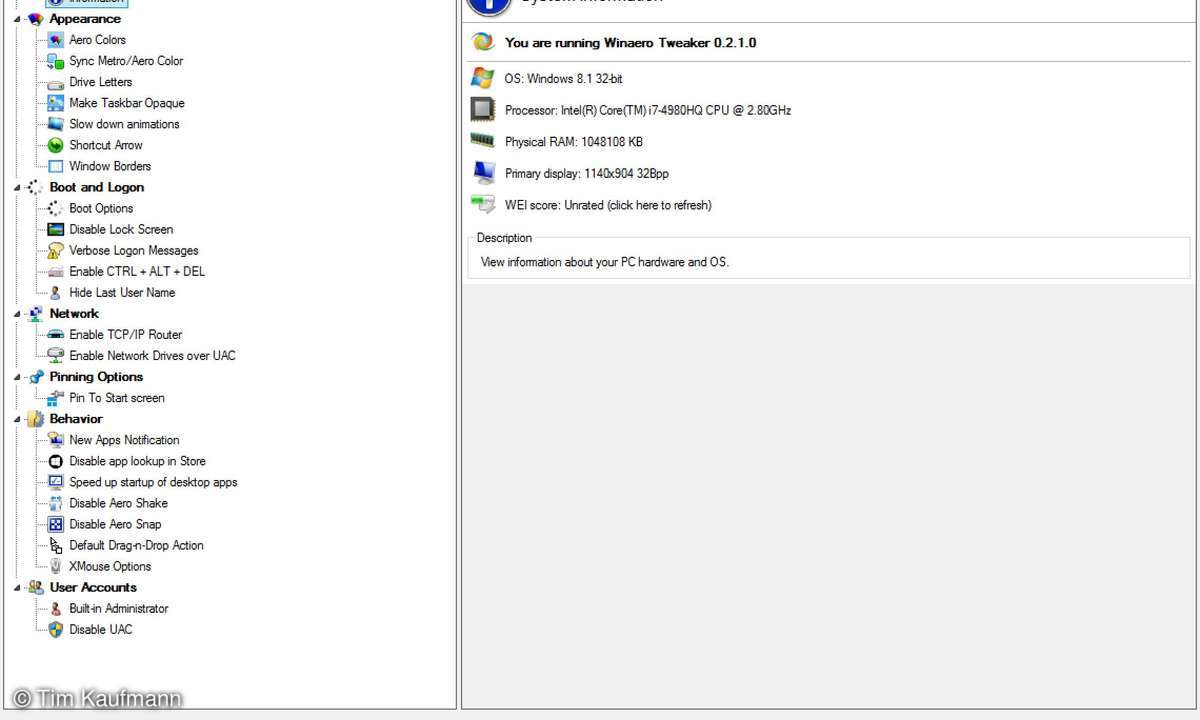Collapse the Behavior tree section
1200x720 pixels.
tap(17, 419)
